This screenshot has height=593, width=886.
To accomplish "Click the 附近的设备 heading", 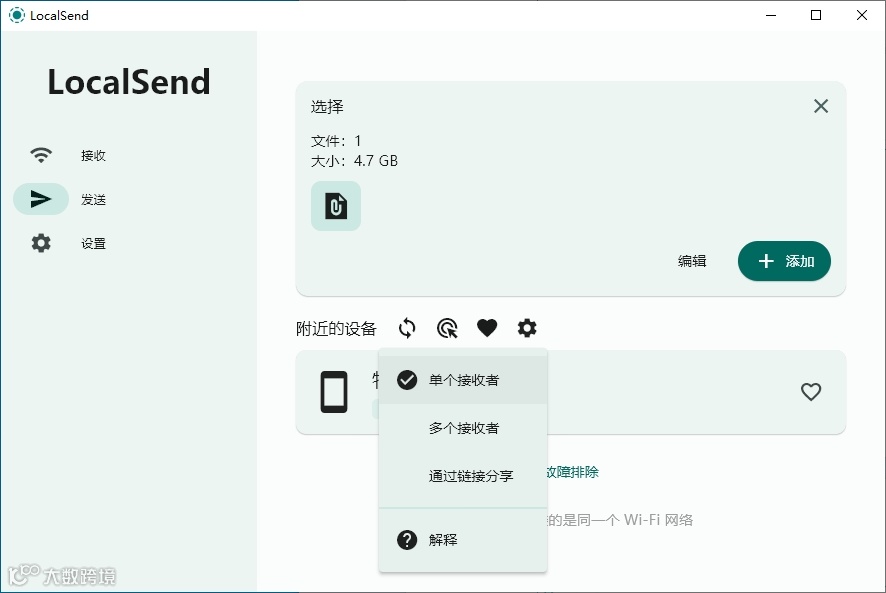I will (x=336, y=328).
